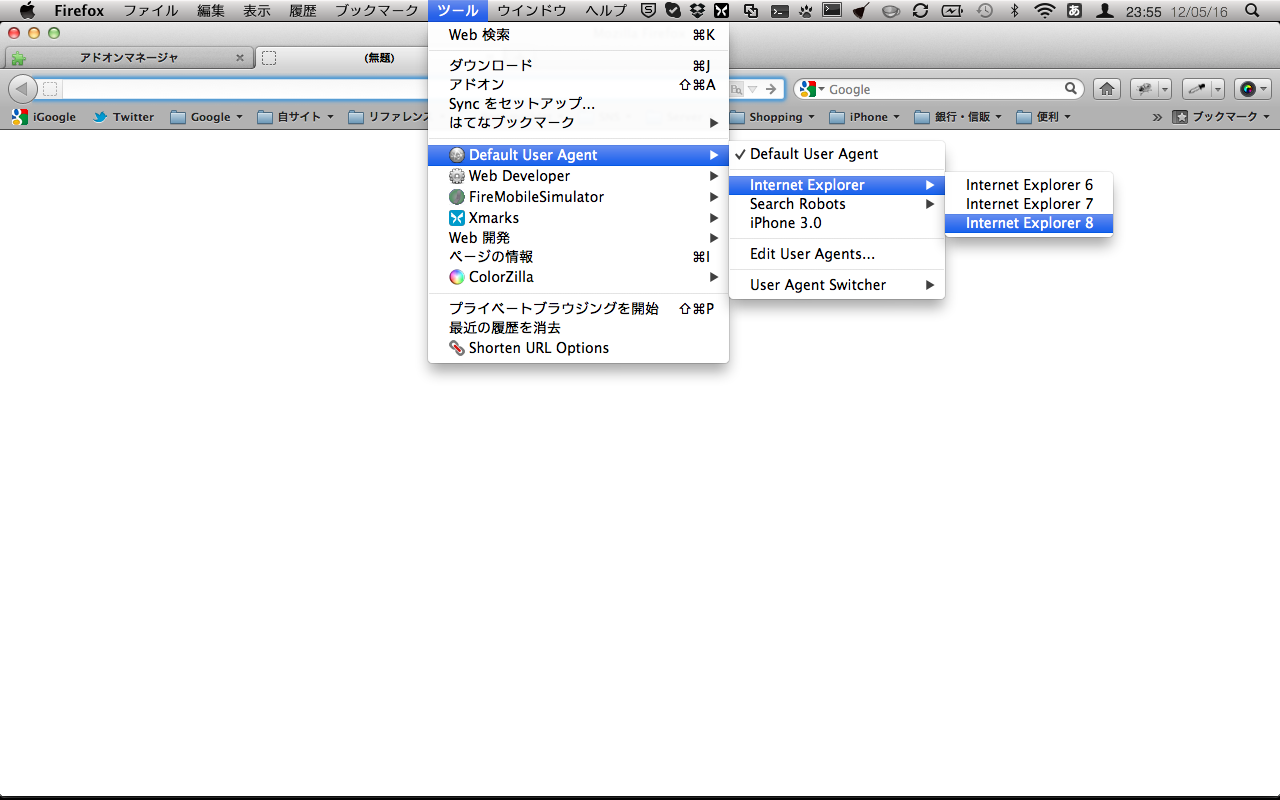Click the Home toolbar icon
This screenshot has width=1280, height=800.
1106,89
